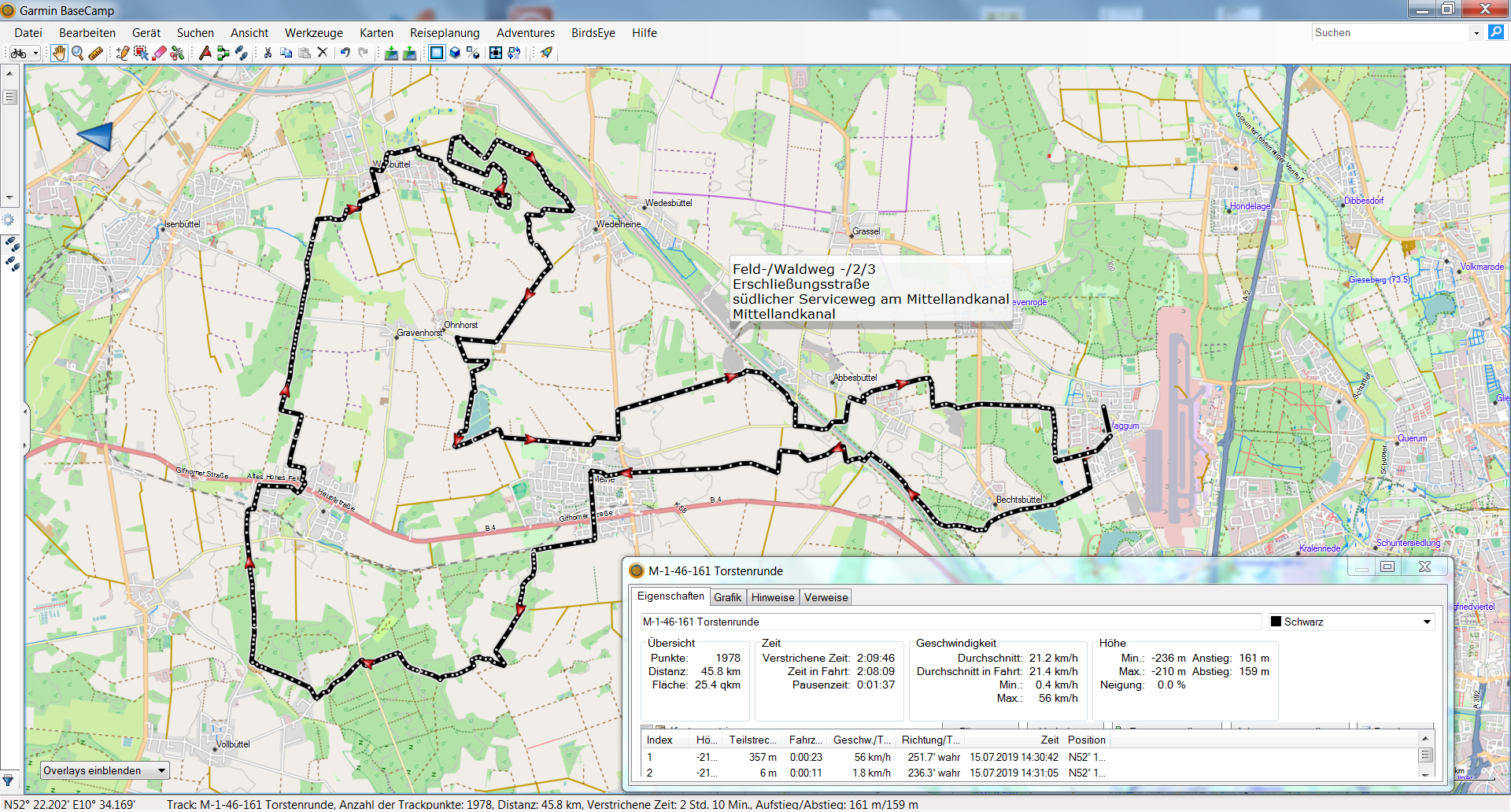Click the library gear settings icon
The width and height of the screenshot is (1511, 812).
9,220
